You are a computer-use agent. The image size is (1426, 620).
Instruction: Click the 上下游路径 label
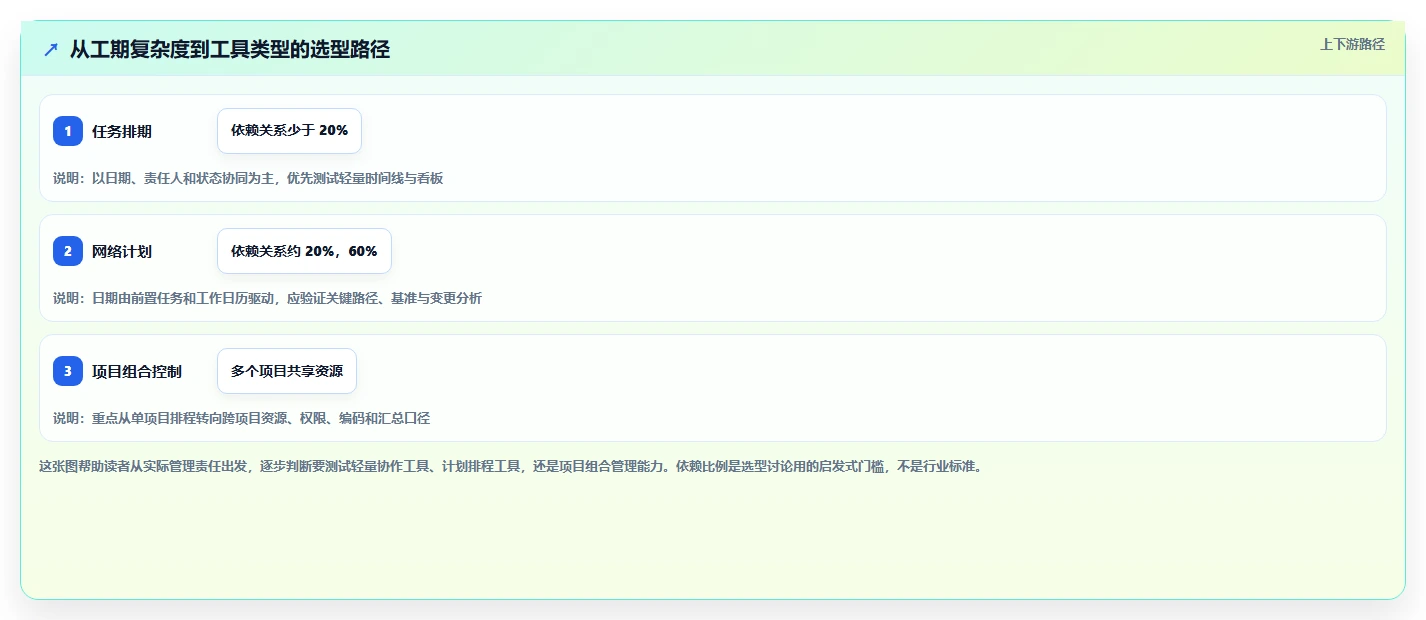click(x=1352, y=44)
